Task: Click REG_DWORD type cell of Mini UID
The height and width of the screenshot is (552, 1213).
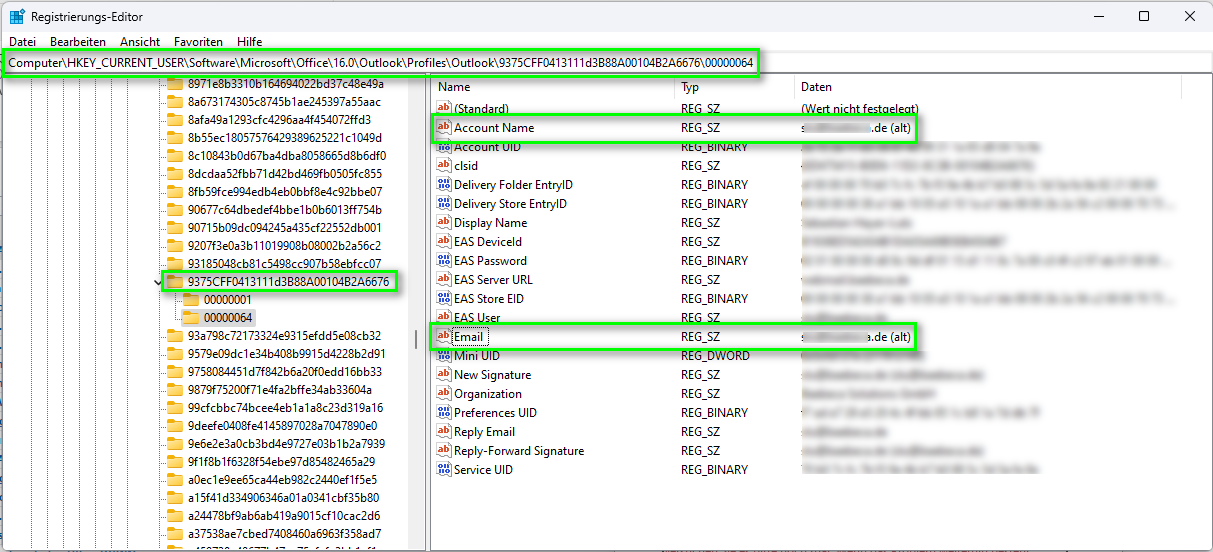Action: (x=715, y=356)
